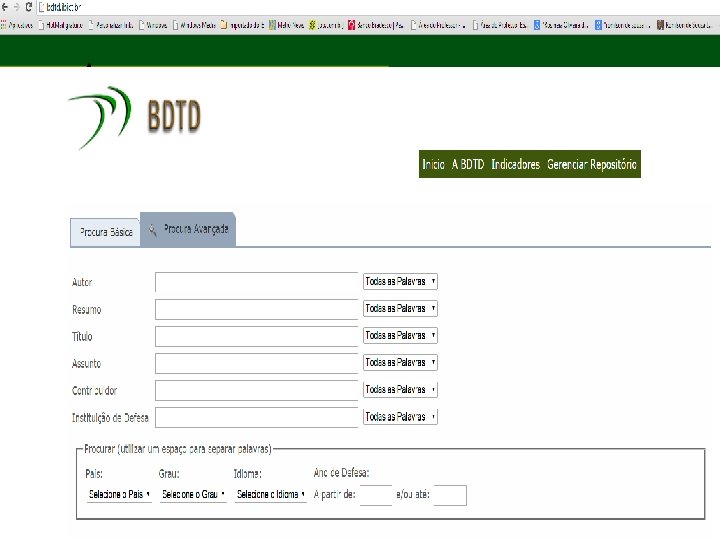
Task: Click the 'Instituição de Defesa' label
Action: [x=110, y=418]
